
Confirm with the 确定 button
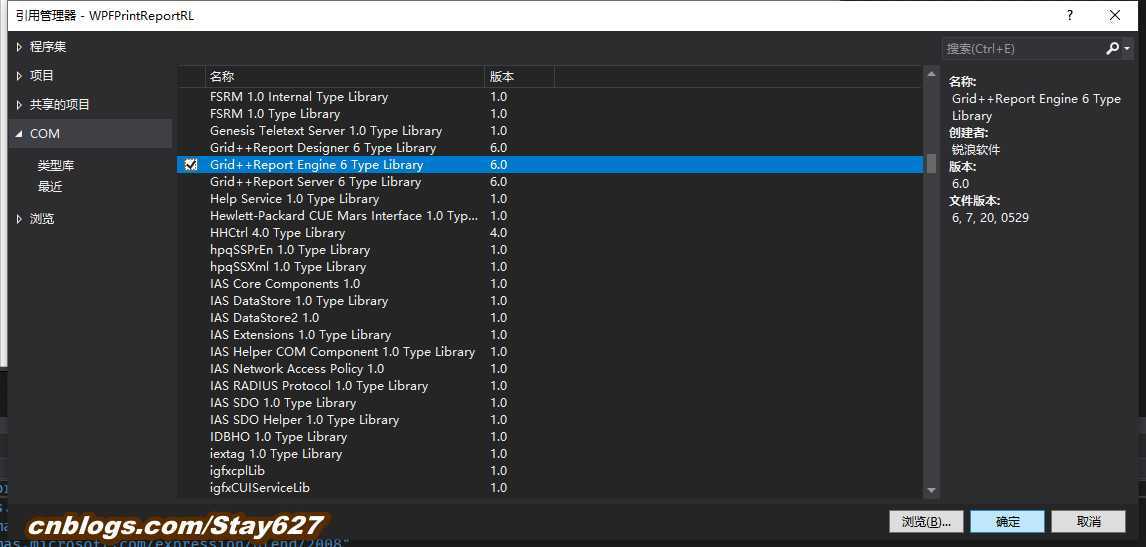(1007, 521)
